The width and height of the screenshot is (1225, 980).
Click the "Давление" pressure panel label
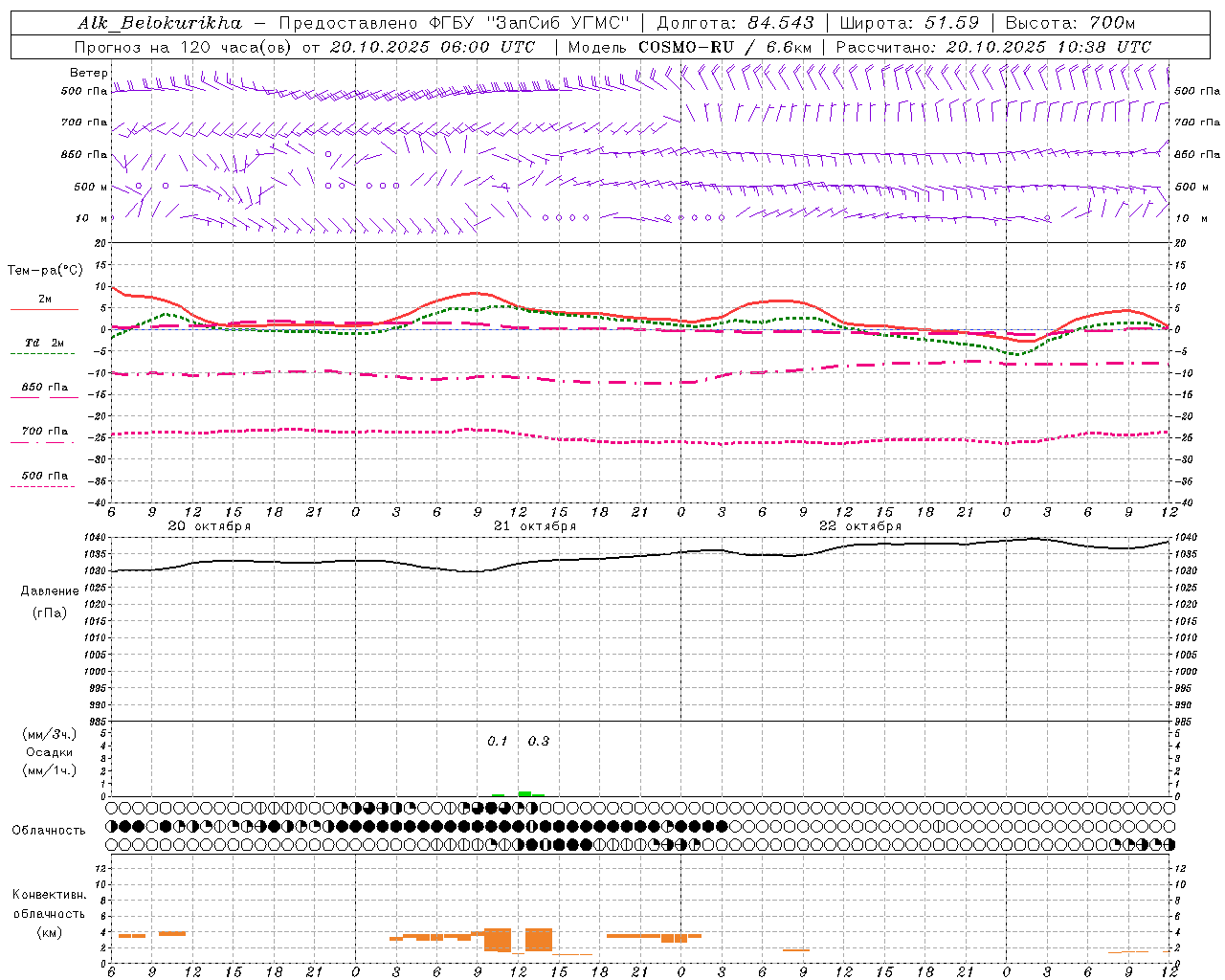[x=50, y=591]
